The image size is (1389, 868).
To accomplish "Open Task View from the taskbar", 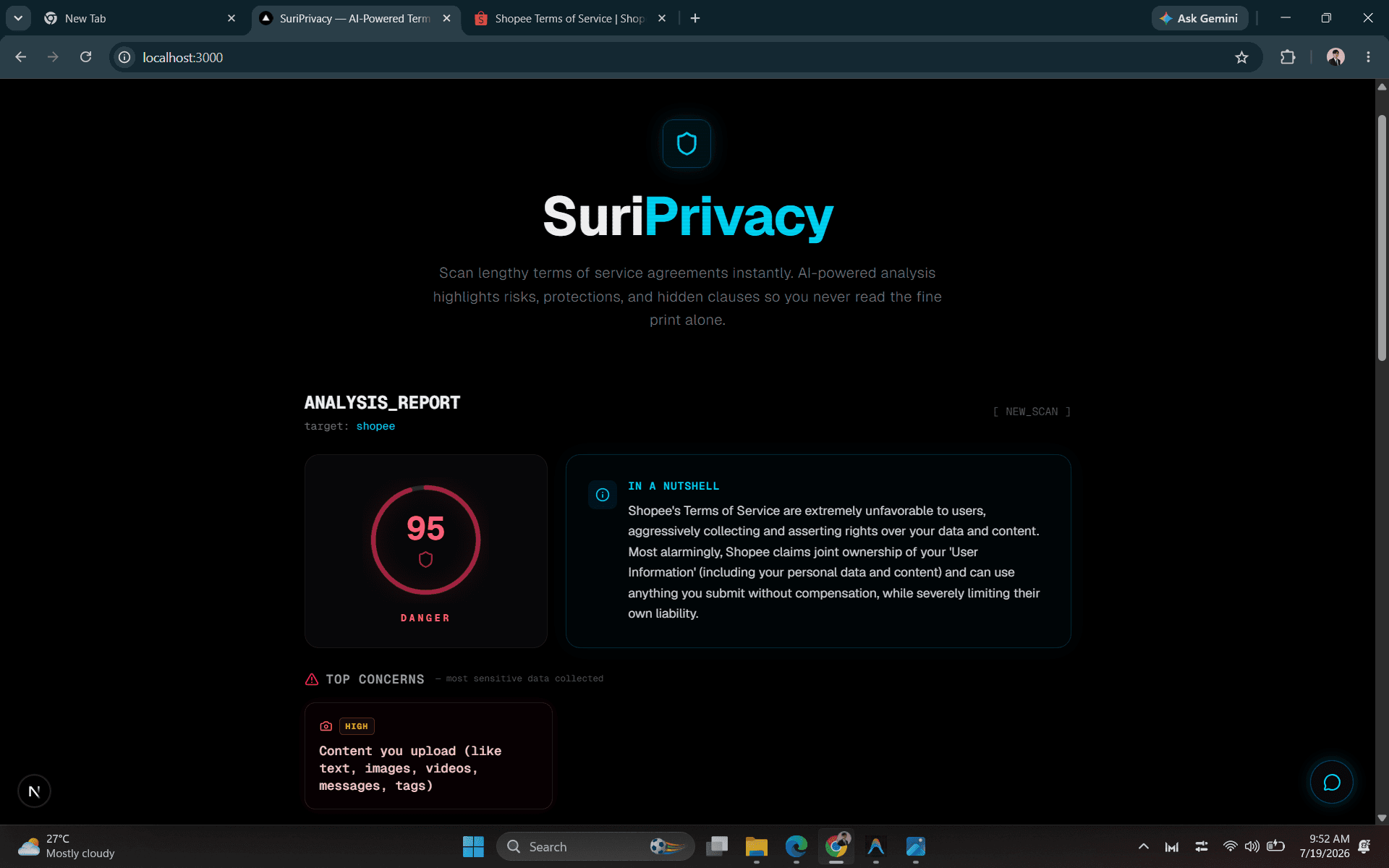I will 716,846.
